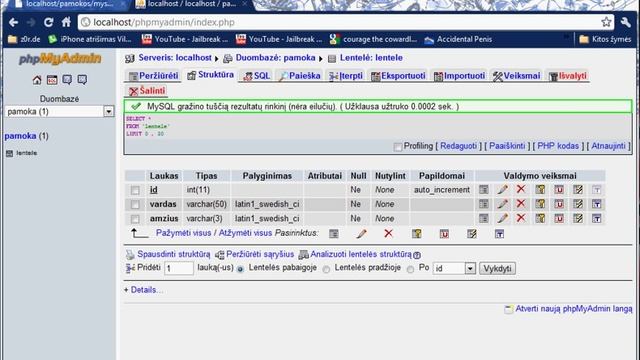Drop the vardas field with red X
This screenshot has height=360, width=640.
pyautogui.click(x=521, y=204)
